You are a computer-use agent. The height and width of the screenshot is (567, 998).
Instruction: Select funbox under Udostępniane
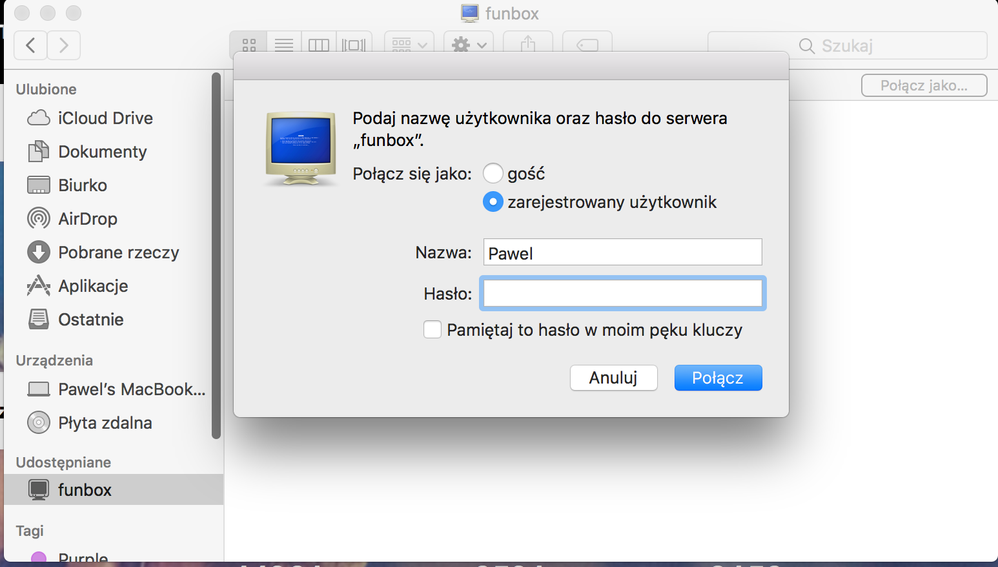tap(84, 490)
